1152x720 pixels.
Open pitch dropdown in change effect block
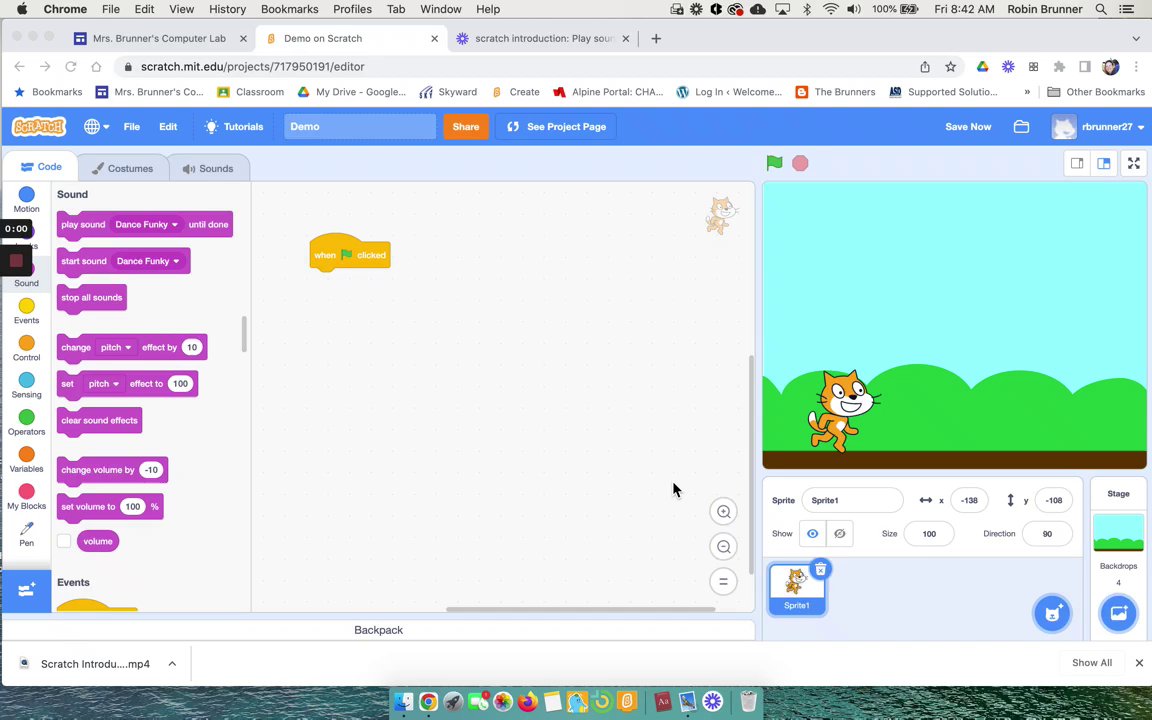[x=116, y=347]
